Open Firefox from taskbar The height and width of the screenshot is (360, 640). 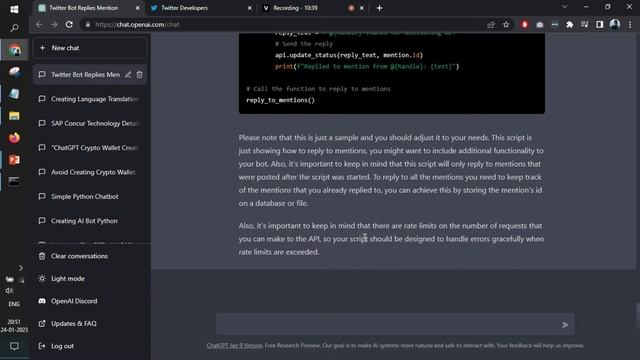[14, 138]
